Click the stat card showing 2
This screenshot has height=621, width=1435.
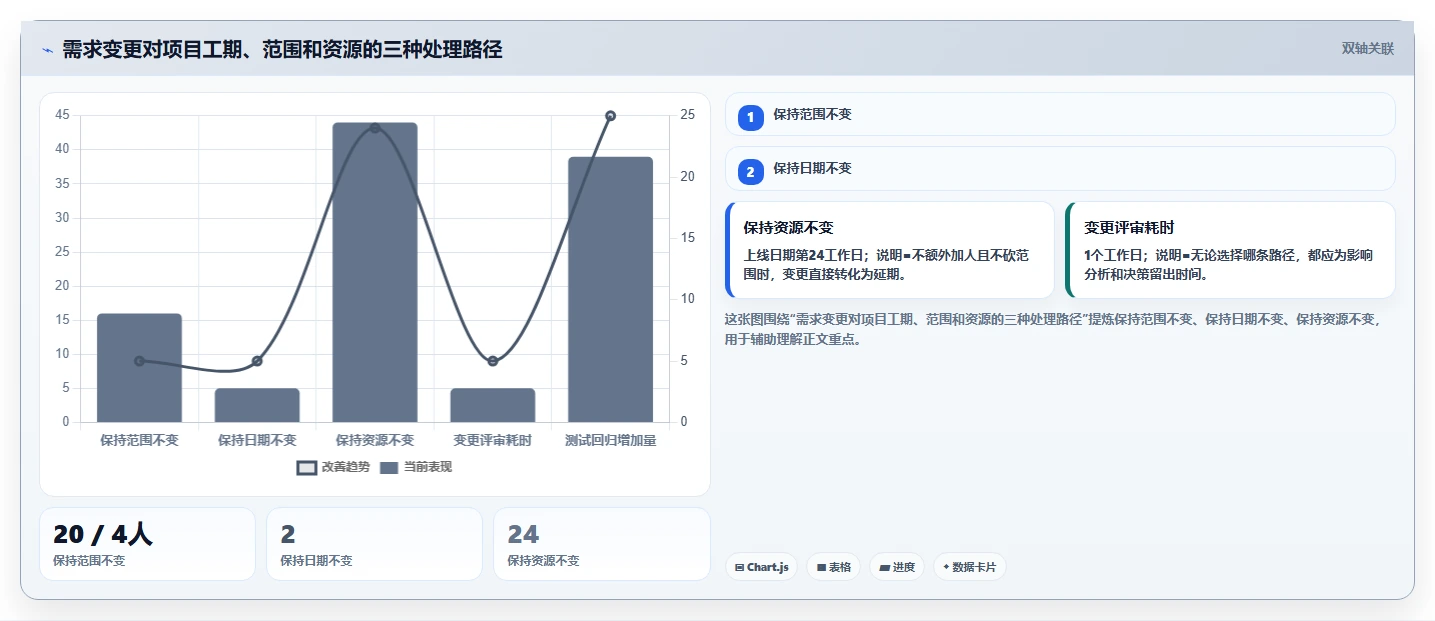point(374,544)
